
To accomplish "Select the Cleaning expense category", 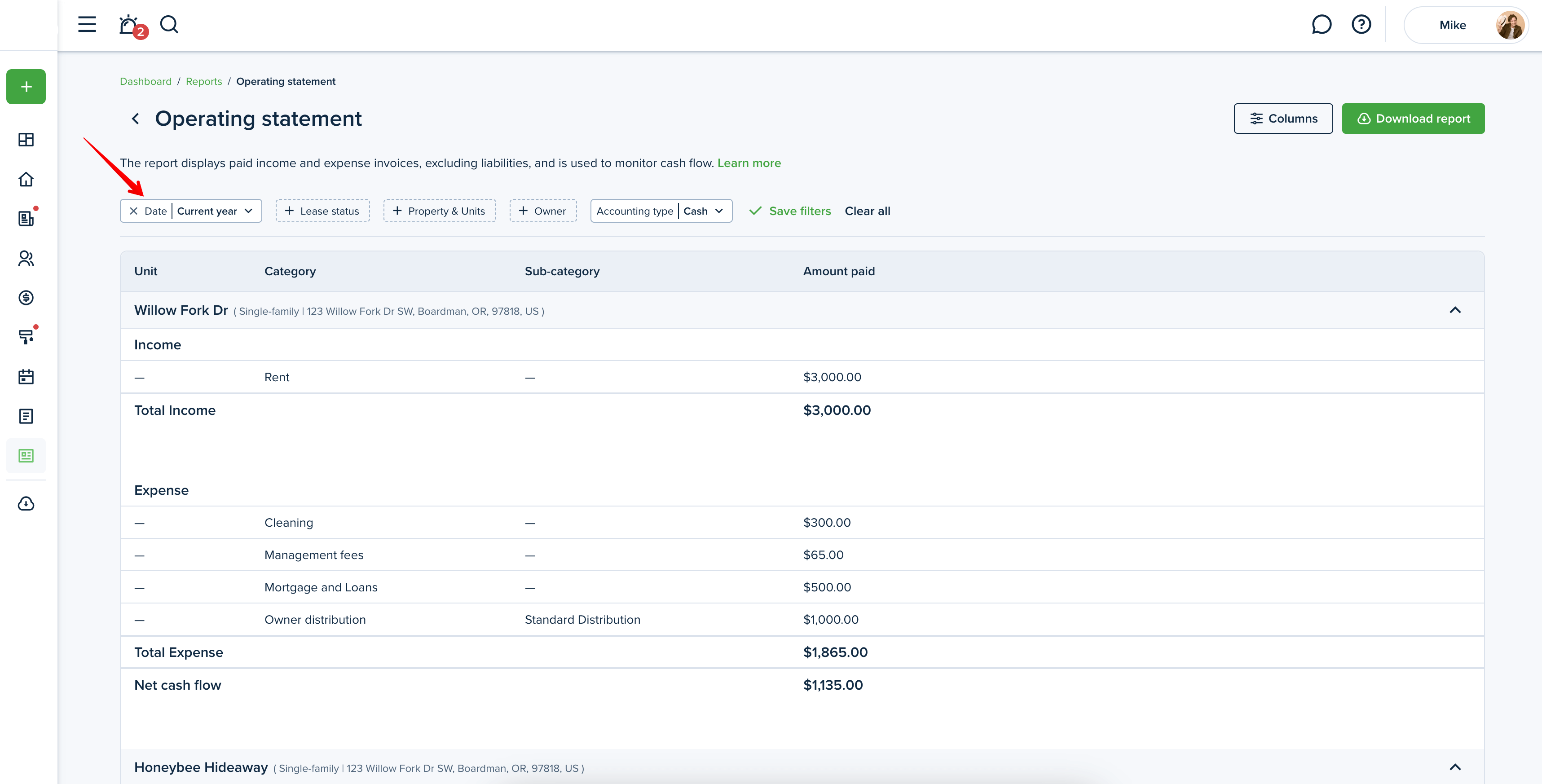I will pyautogui.click(x=289, y=523).
